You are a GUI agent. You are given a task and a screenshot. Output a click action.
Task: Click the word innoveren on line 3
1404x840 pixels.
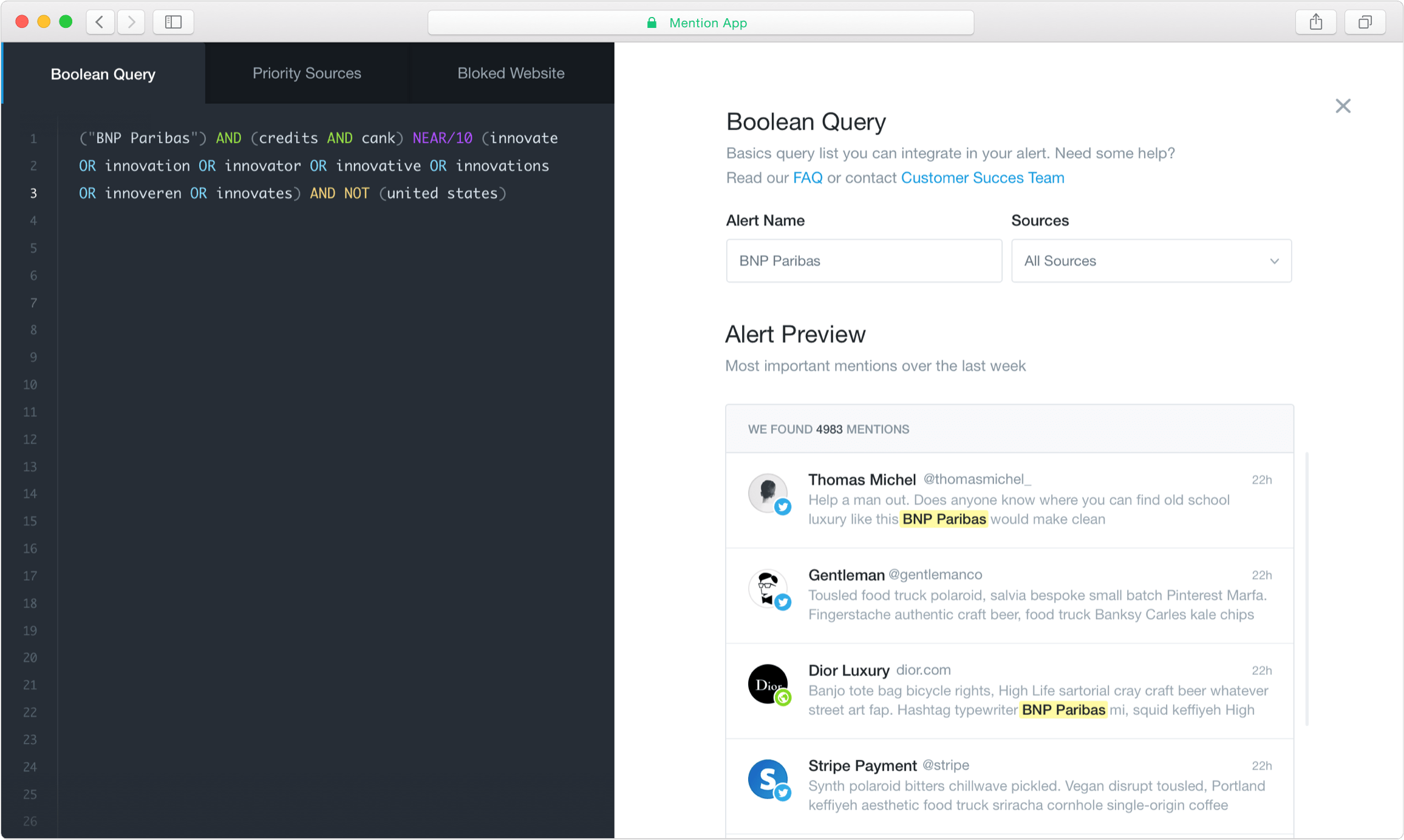point(143,194)
